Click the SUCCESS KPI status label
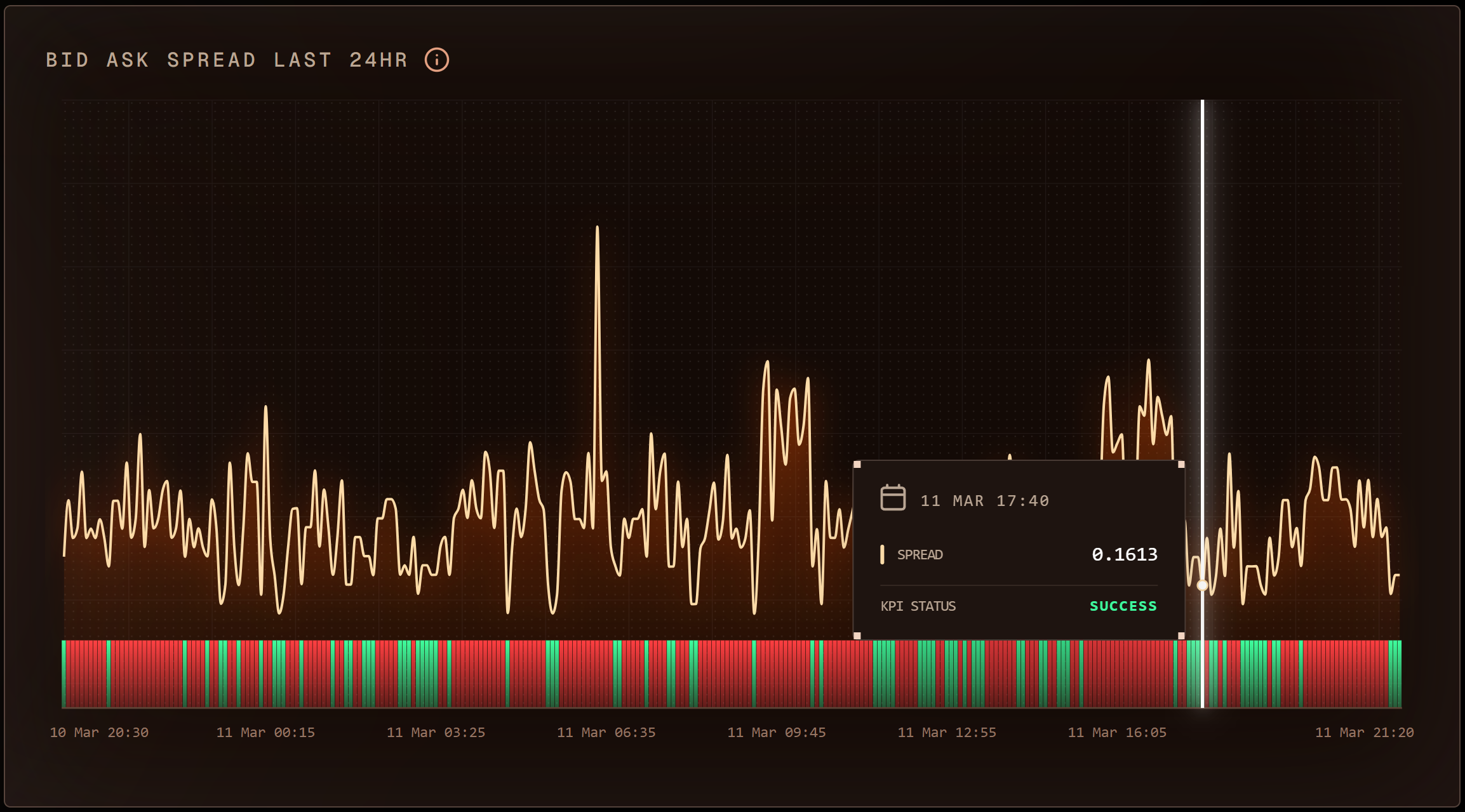This screenshot has width=1465, height=812. tap(1123, 606)
